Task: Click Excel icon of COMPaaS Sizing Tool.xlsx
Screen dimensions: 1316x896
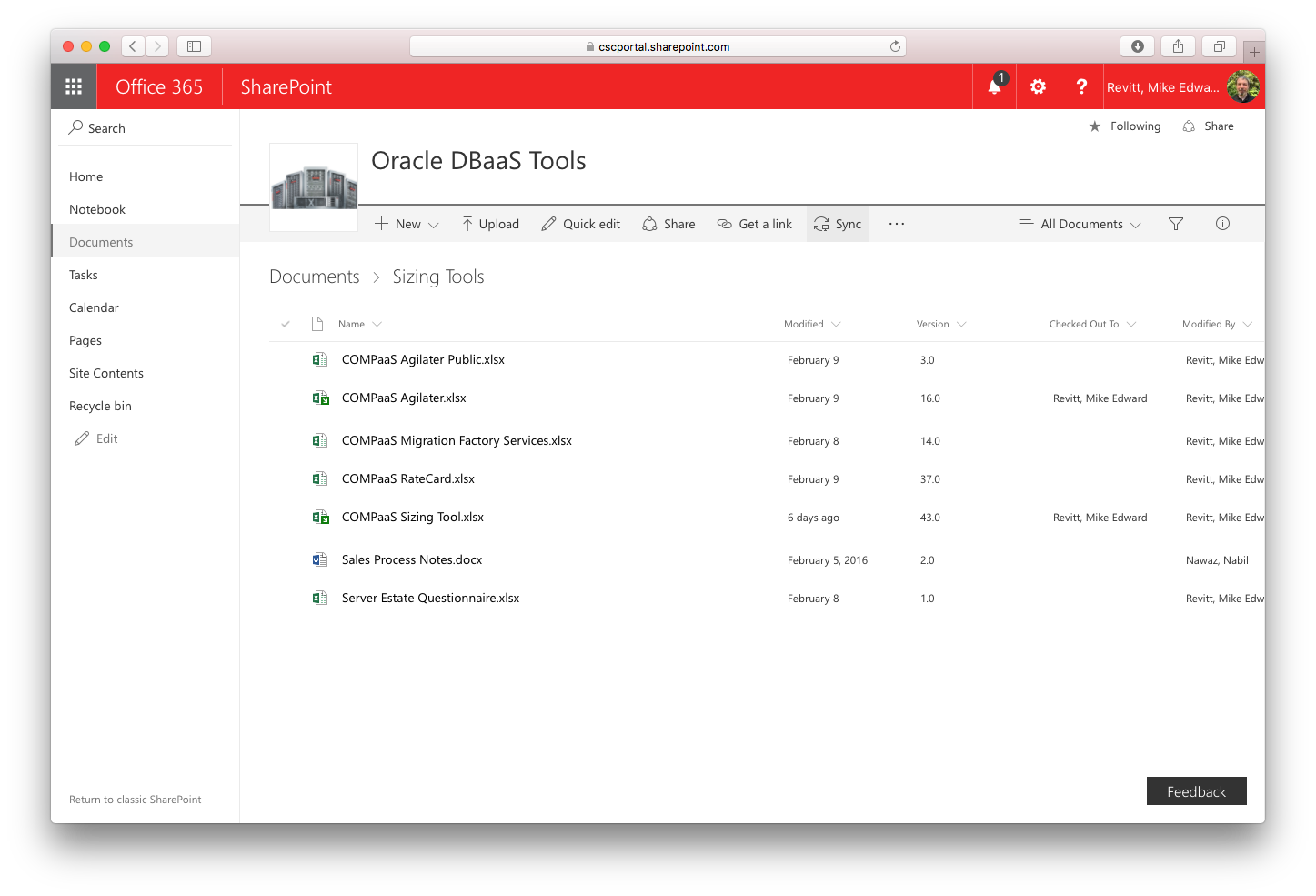Action: (320, 518)
